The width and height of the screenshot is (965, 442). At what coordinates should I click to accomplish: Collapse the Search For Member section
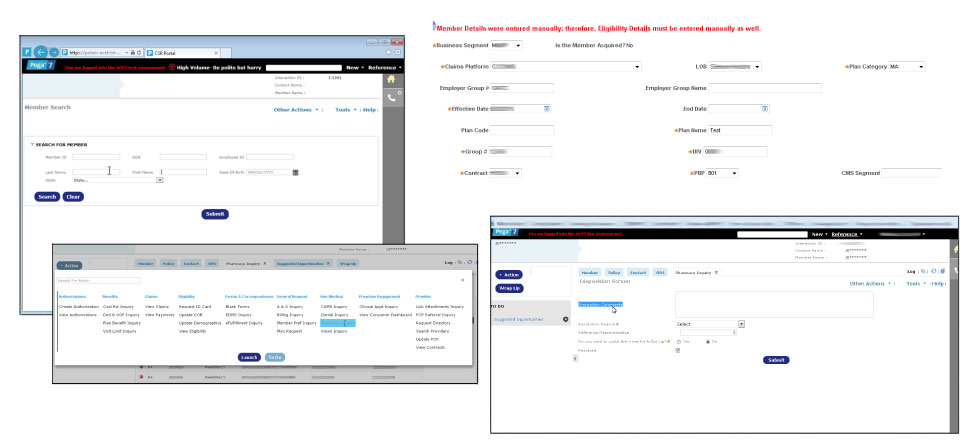(x=32, y=145)
